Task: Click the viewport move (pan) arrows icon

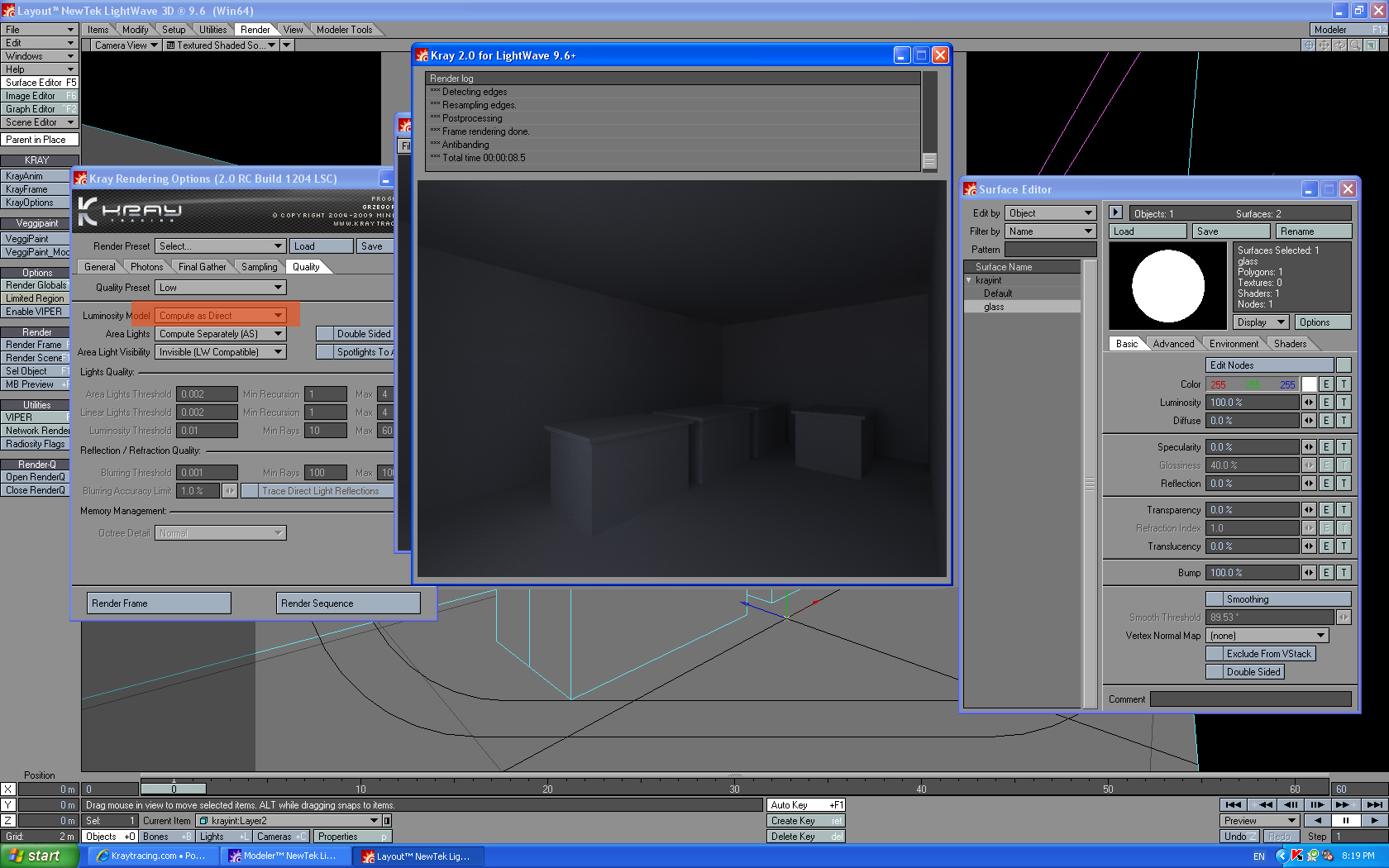Action: [x=1325, y=45]
